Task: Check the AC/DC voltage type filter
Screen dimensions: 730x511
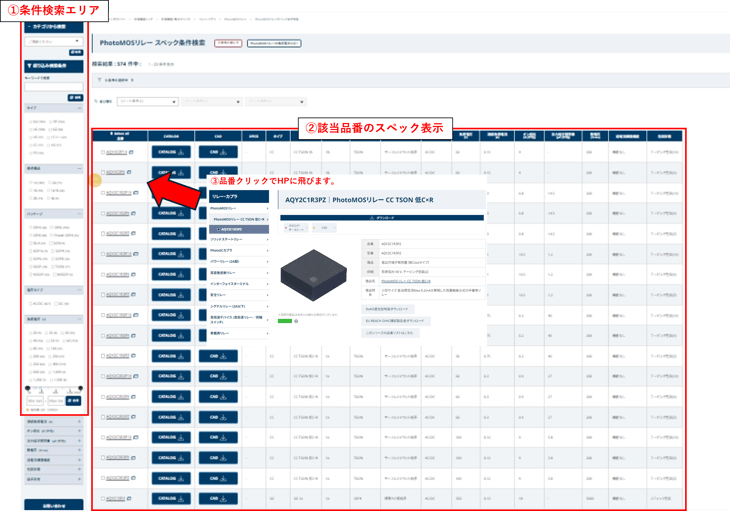Action: [31, 303]
